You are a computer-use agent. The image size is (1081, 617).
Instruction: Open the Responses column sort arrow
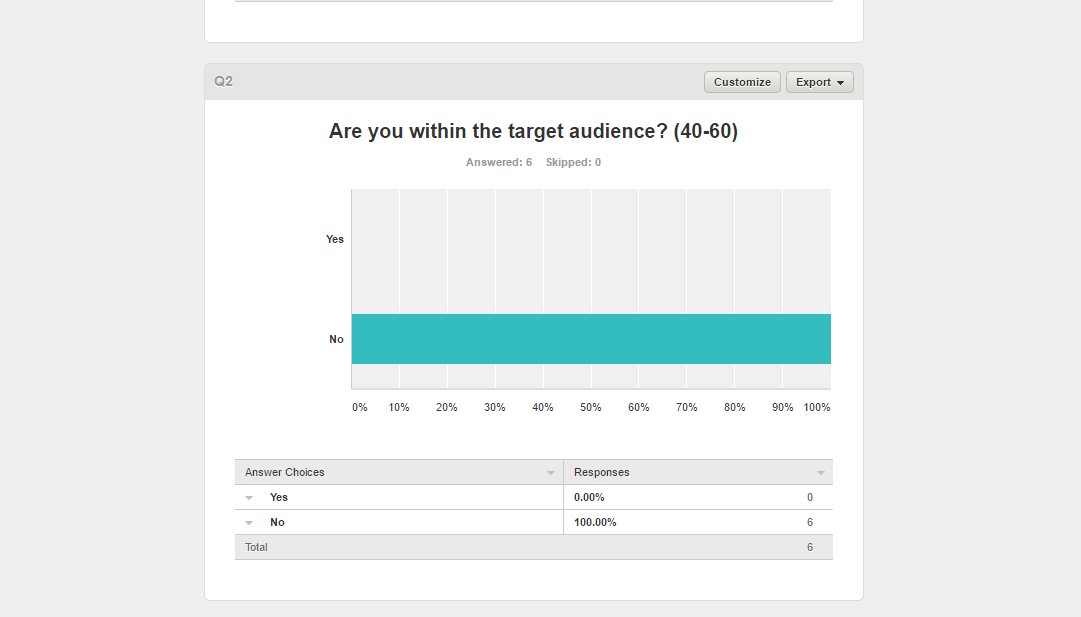tap(820, 473)
